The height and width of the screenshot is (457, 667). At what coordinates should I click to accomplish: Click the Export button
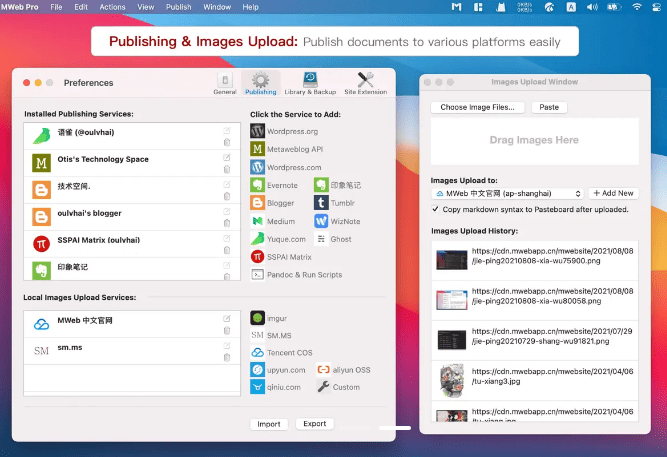coord(314,424)
